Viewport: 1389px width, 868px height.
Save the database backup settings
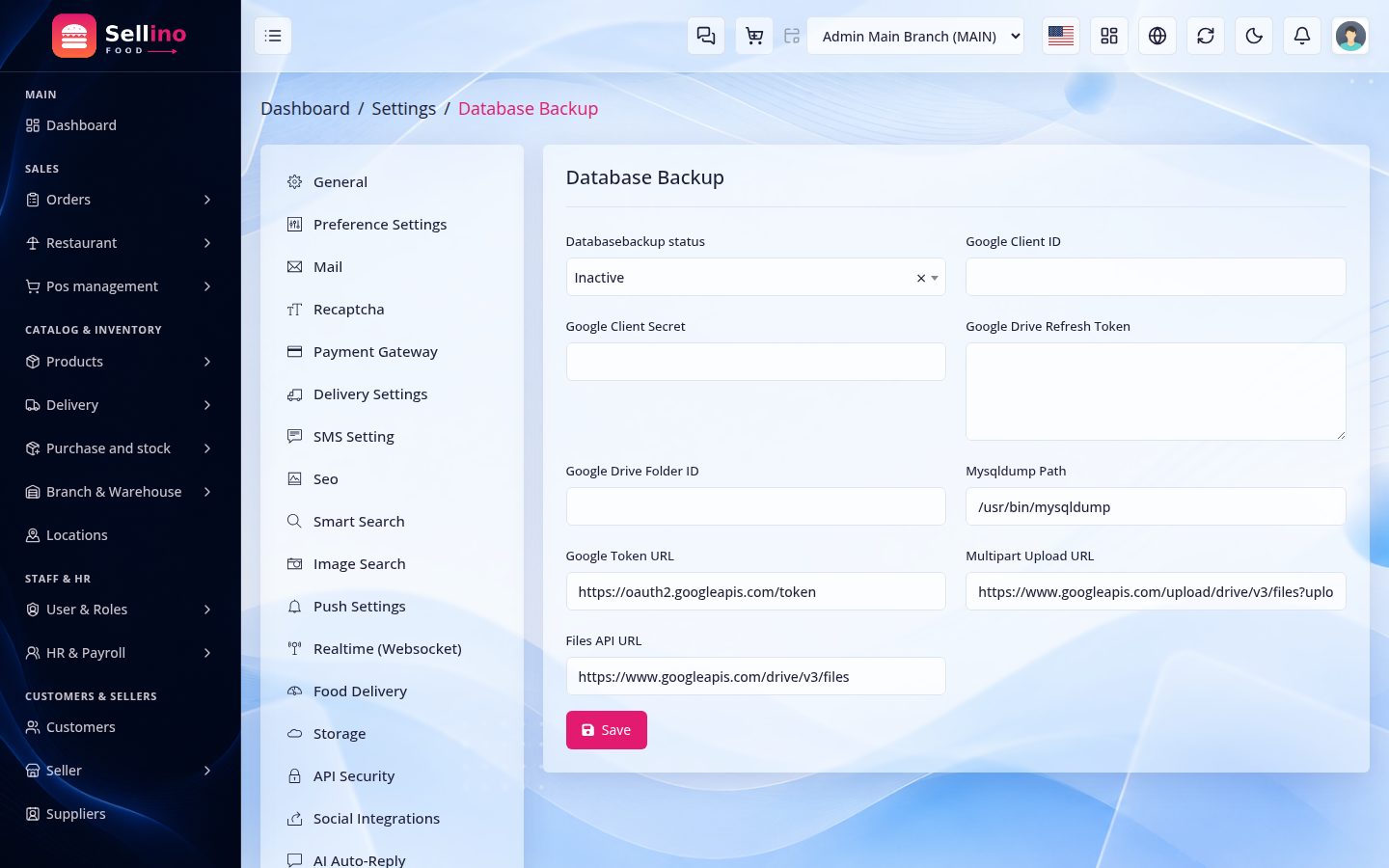(x=606, y=730)
